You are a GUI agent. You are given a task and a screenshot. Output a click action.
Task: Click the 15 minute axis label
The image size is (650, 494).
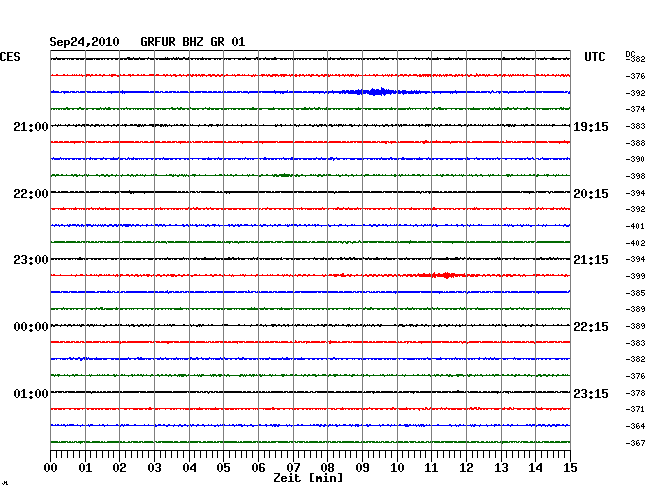[570, 467]
